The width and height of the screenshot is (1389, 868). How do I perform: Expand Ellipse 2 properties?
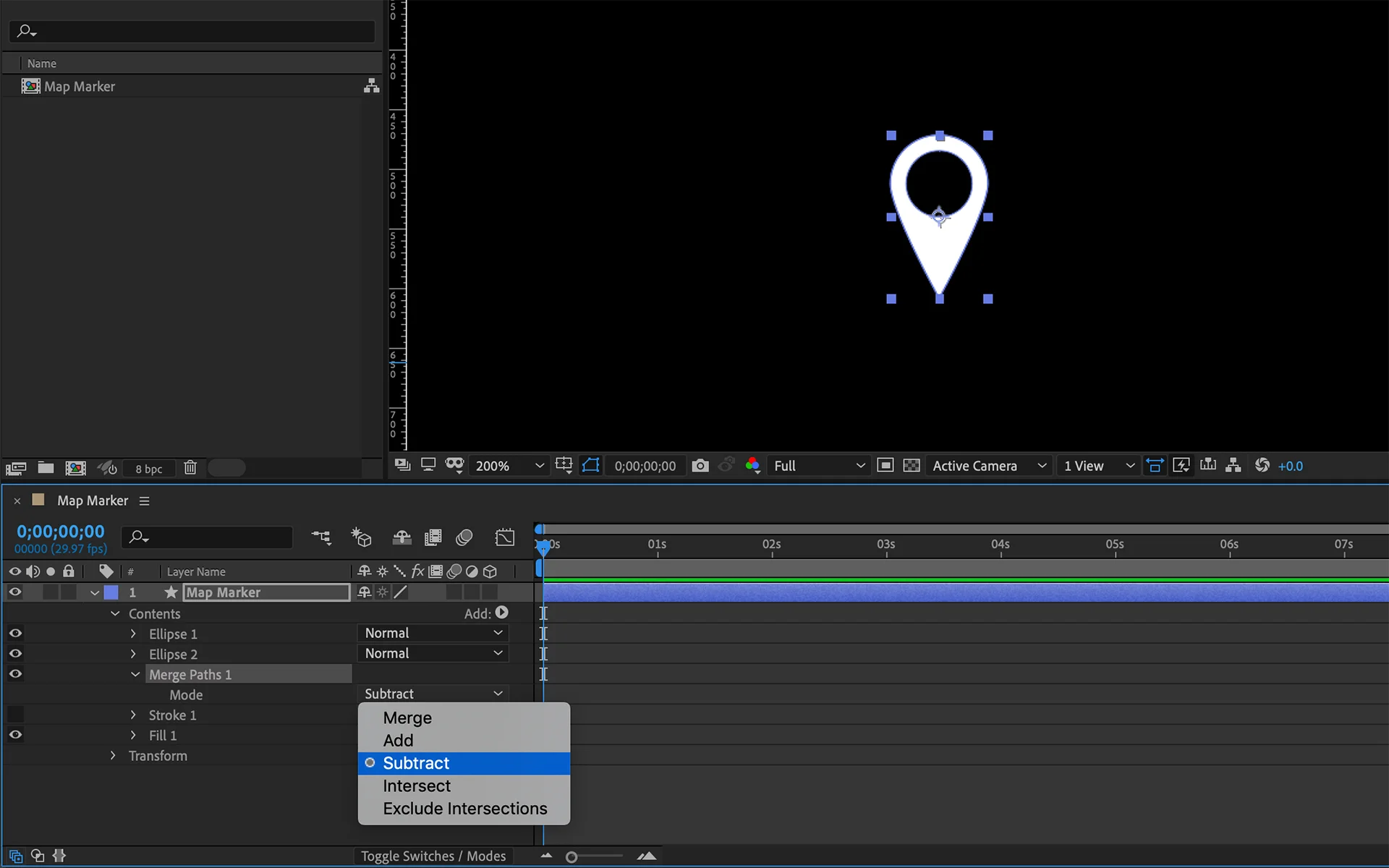(133, 654)
